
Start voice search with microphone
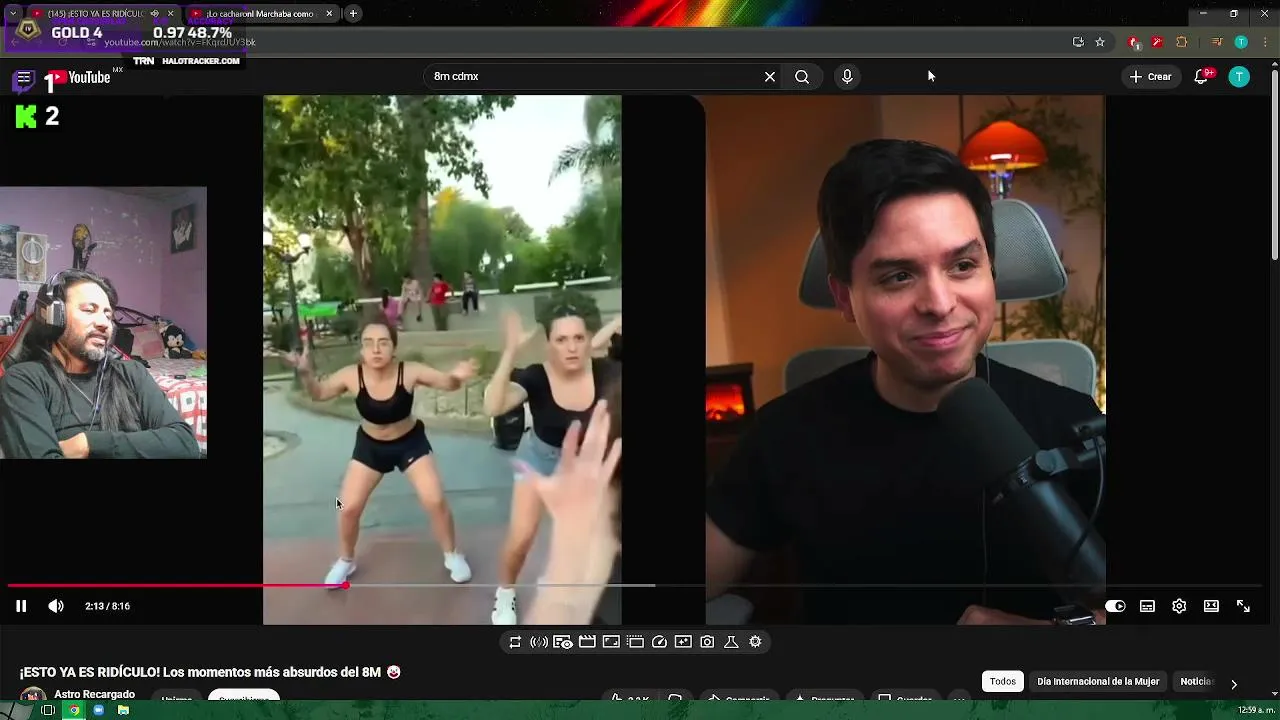click(847, 77)
